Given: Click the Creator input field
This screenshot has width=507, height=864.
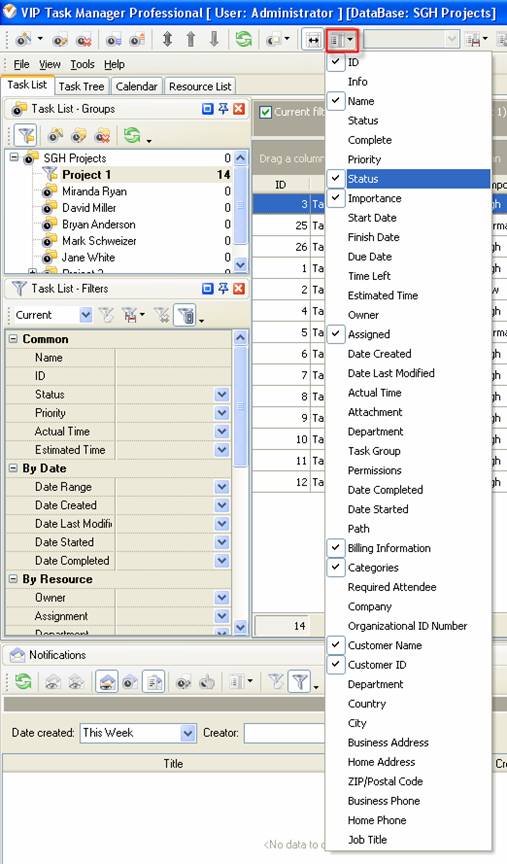Looking at the screenshot, I should point(284,733).
